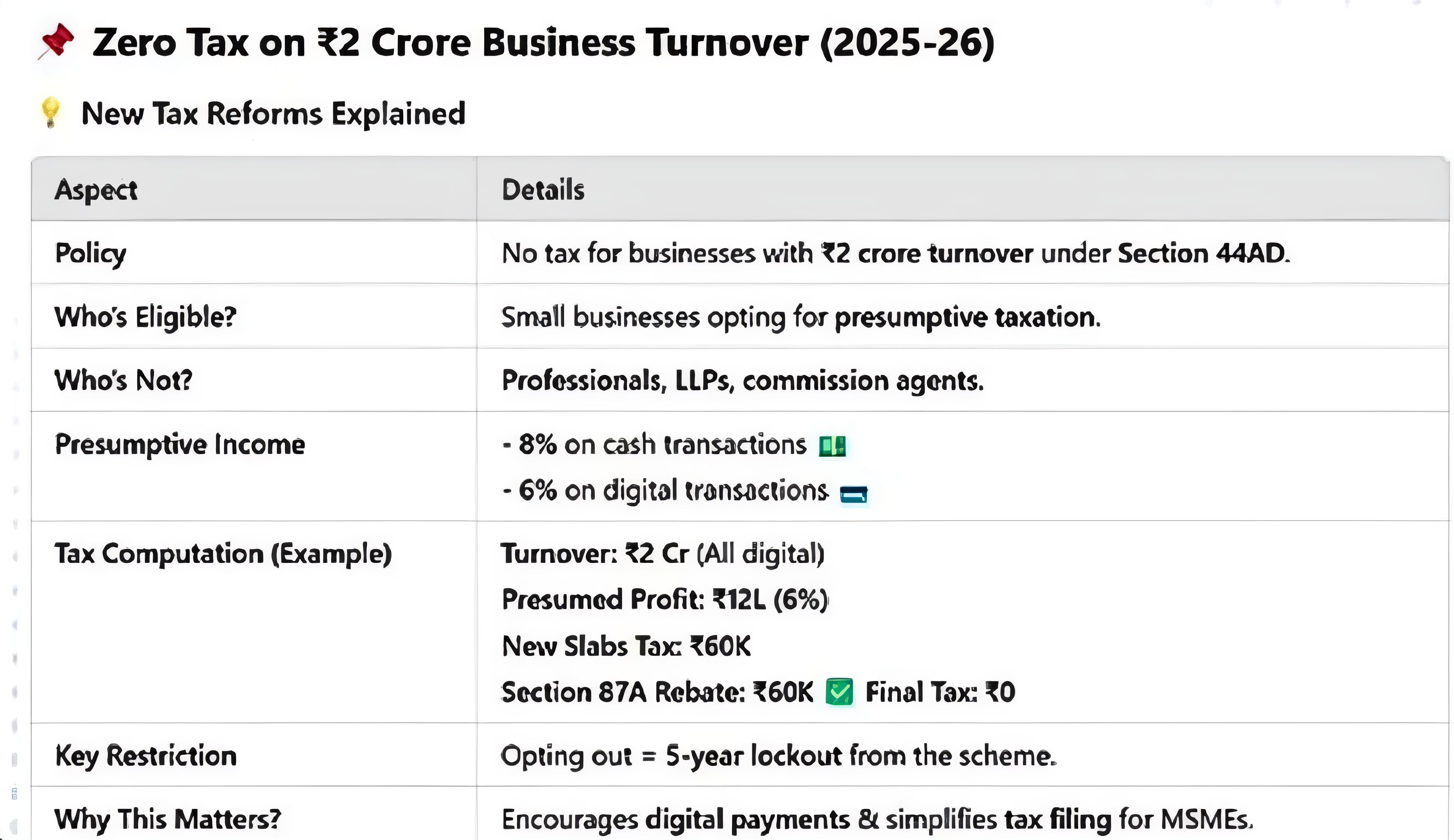Click the Who's Eligible? cell
Viewport: 1454px width, 840px height.
click(146, 317)
